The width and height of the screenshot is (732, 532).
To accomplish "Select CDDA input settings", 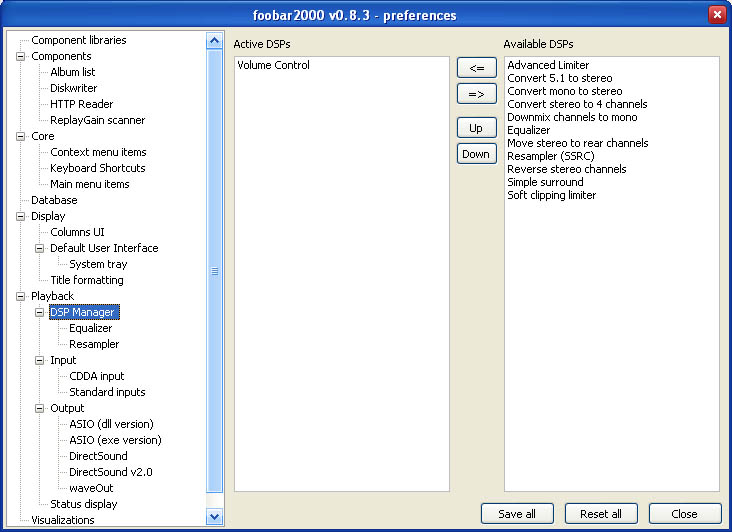I will click(97, 376).
